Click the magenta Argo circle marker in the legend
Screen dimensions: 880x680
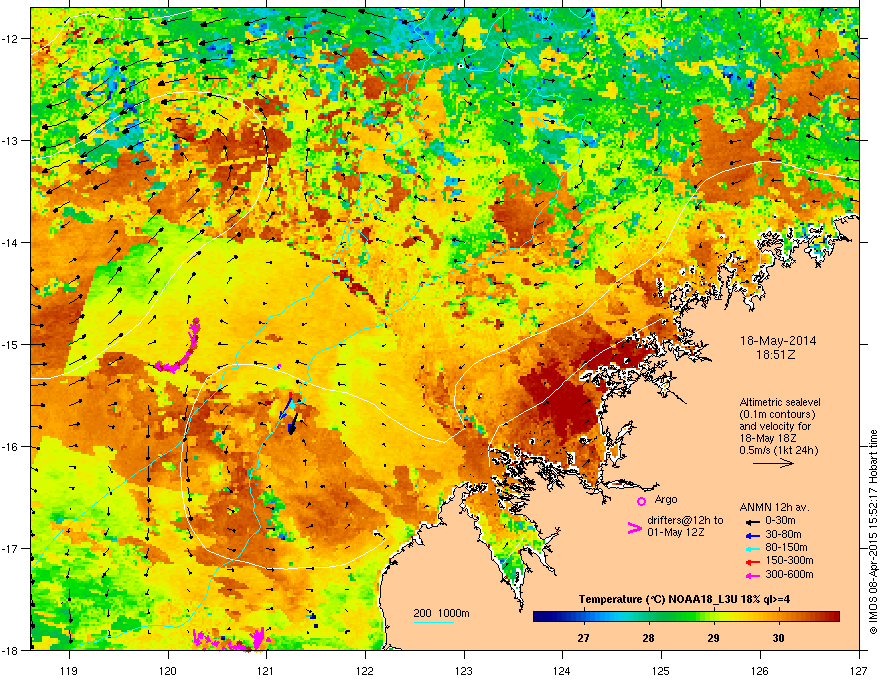[x=641, y=501]
